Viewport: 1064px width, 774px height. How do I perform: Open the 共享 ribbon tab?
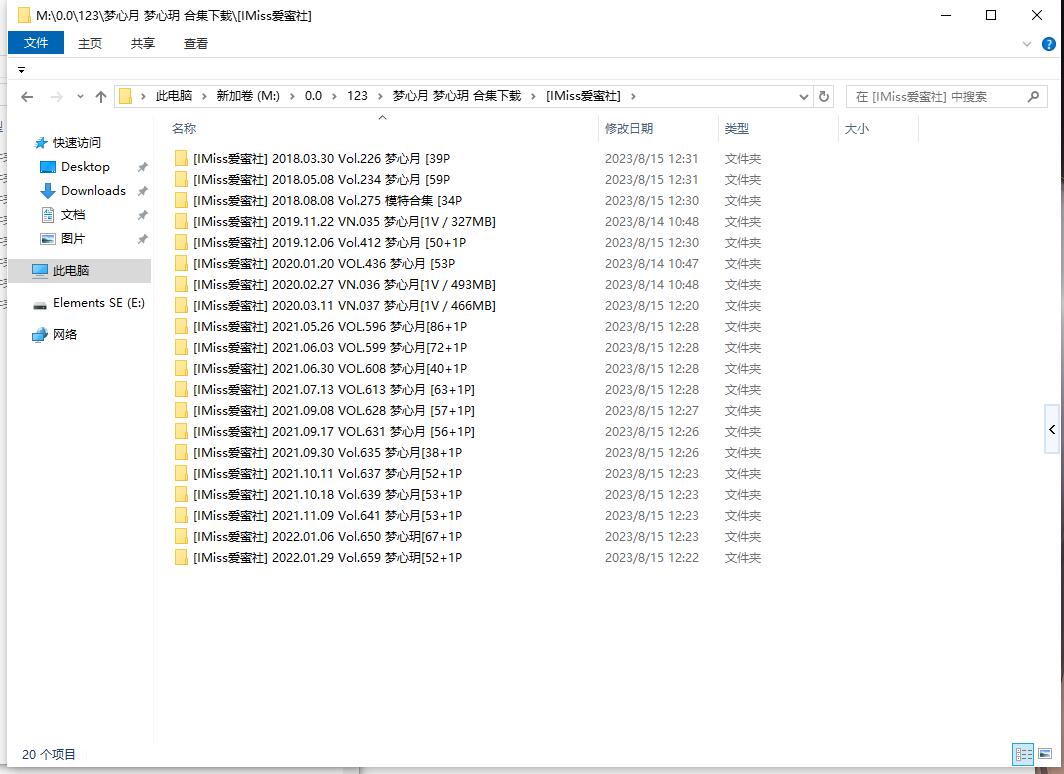click(x=142, y=43)
